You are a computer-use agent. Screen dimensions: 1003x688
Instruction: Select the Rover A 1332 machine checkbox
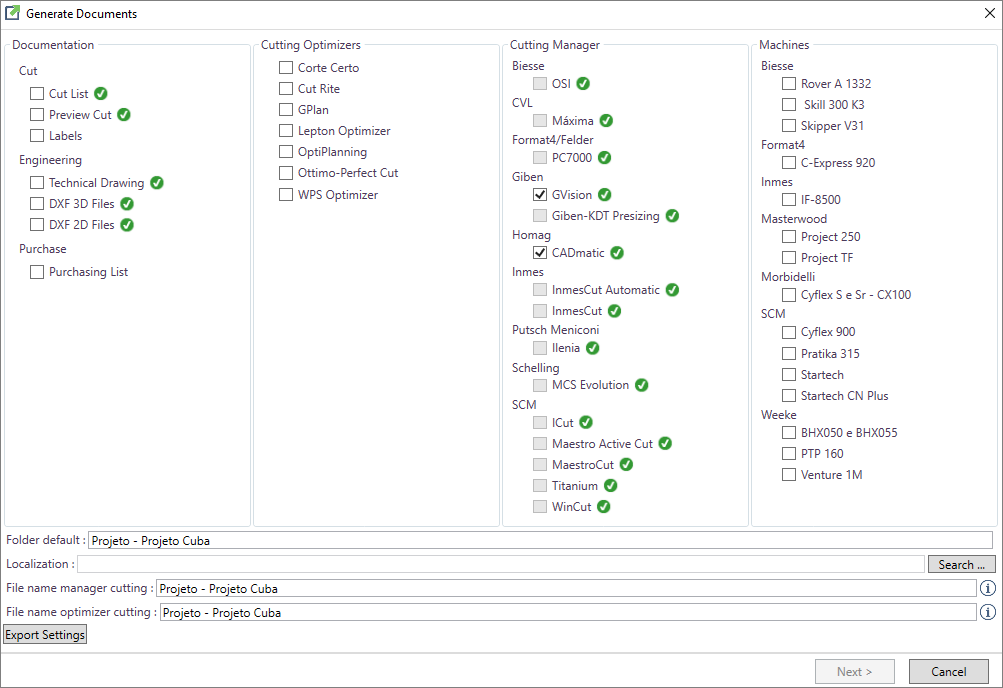pyautogui.click(x=789, y=84)
